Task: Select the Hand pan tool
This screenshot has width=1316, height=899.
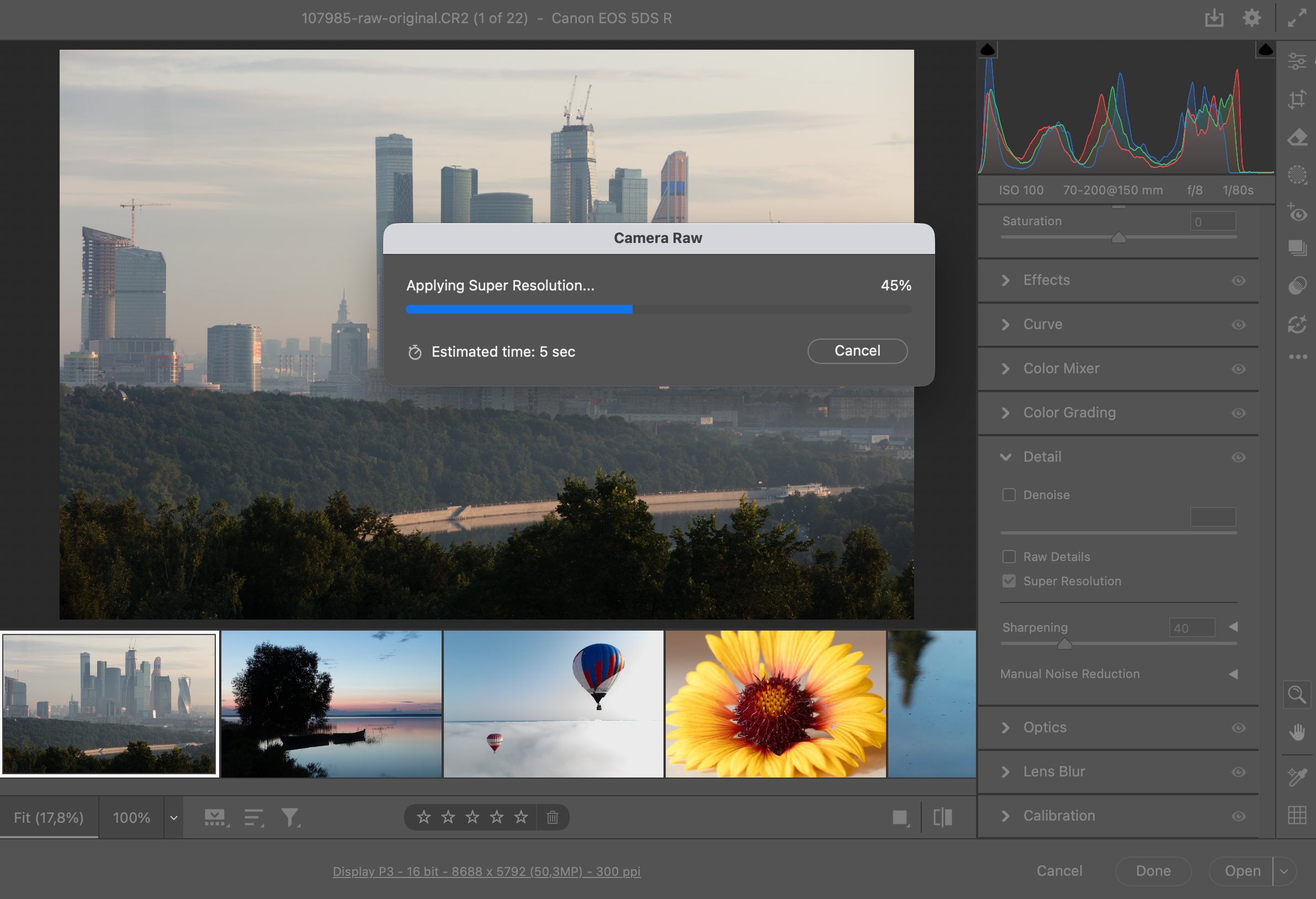Action: tap(1297, 732)
